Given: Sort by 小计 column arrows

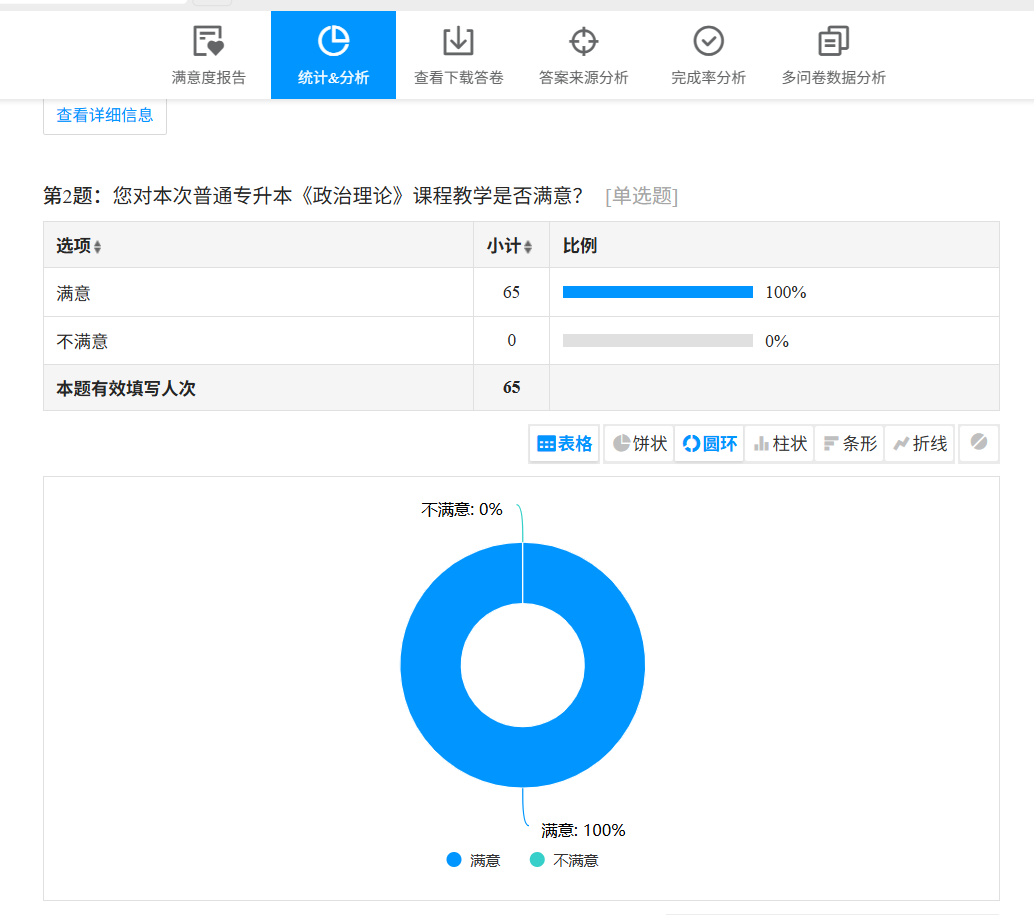Looking at the screenshot, I should pyautogui.click(x=528, y=247).
